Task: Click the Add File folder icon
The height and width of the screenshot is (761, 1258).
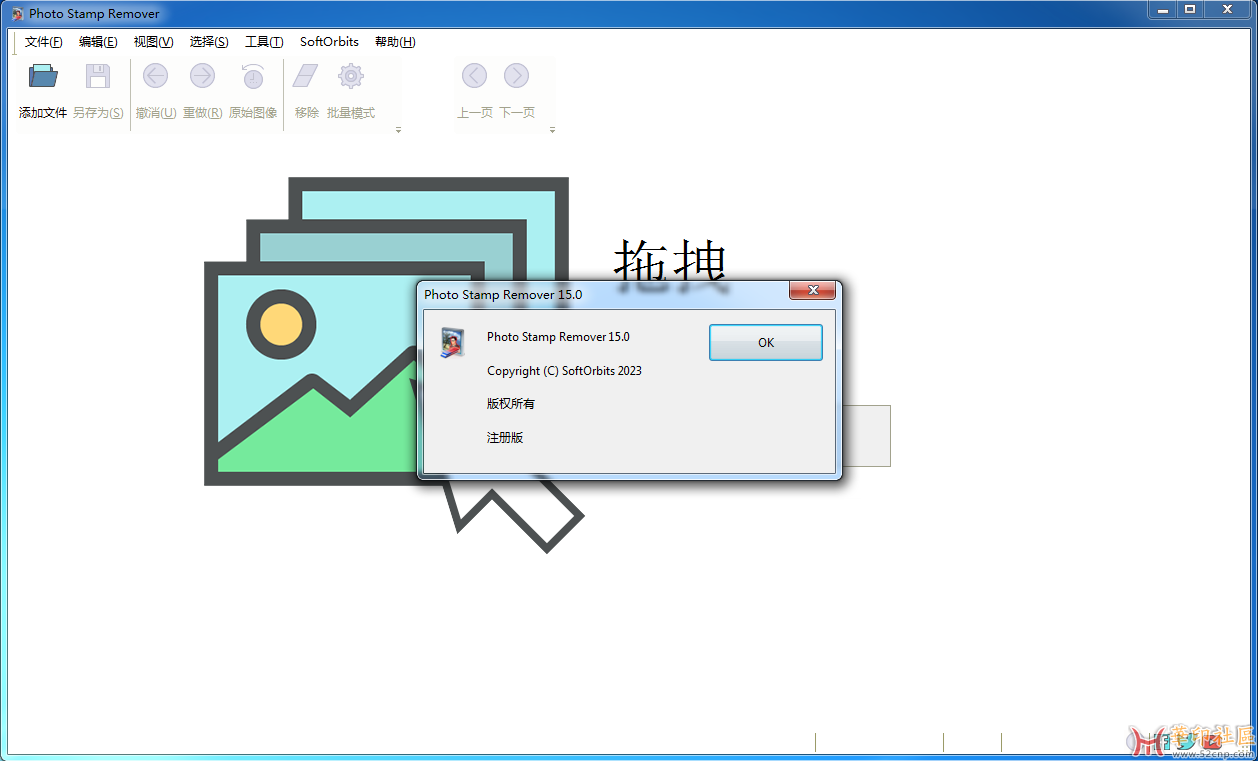Action: pos(43,76)
